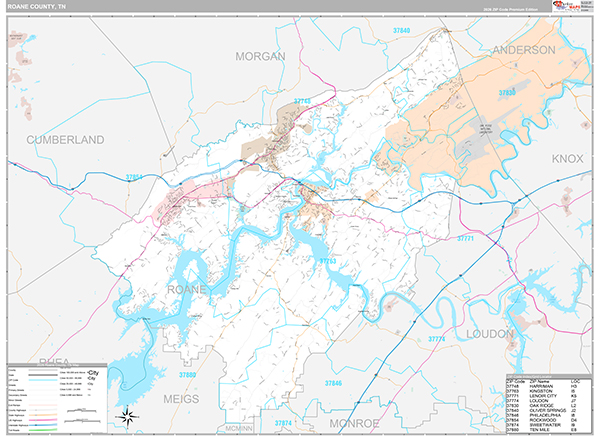Click the ZIP Name column header

pyautogui.click(x=540, y=382)
